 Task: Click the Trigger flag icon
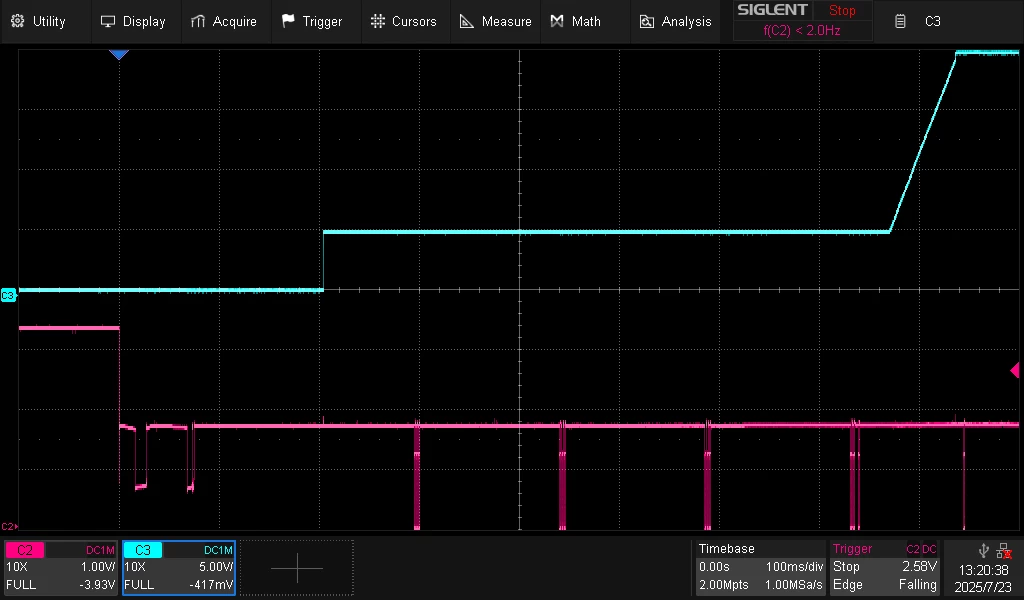[288, 21]
